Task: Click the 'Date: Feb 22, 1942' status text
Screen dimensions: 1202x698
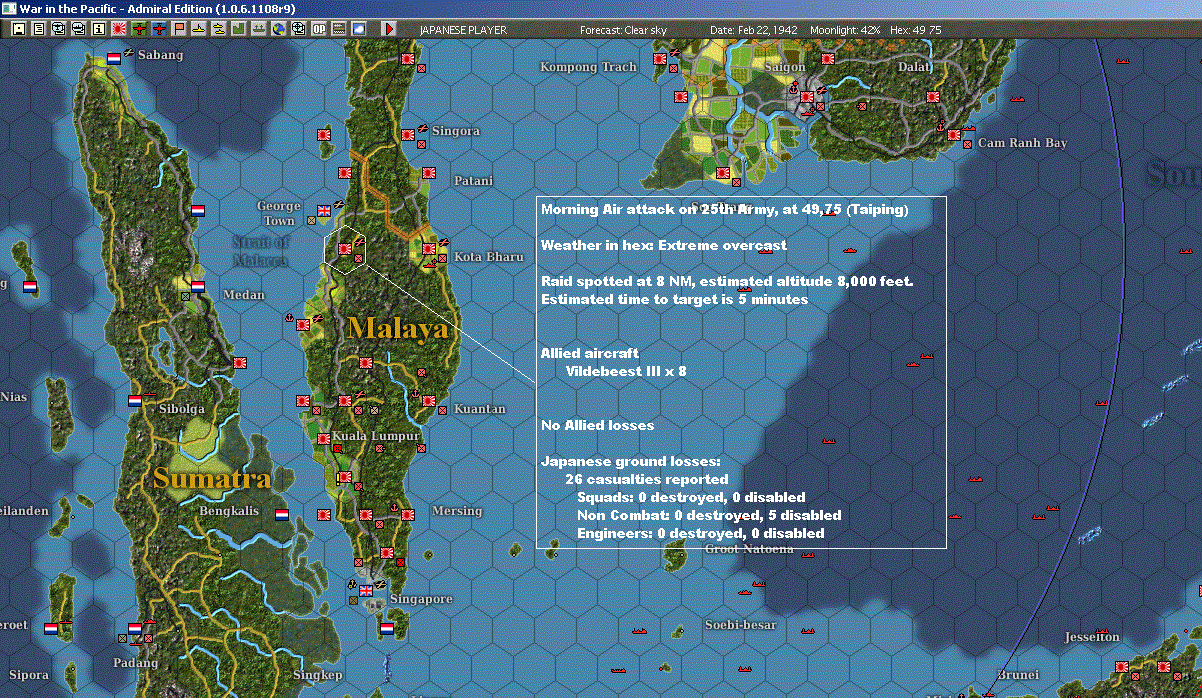Action: 753,30
